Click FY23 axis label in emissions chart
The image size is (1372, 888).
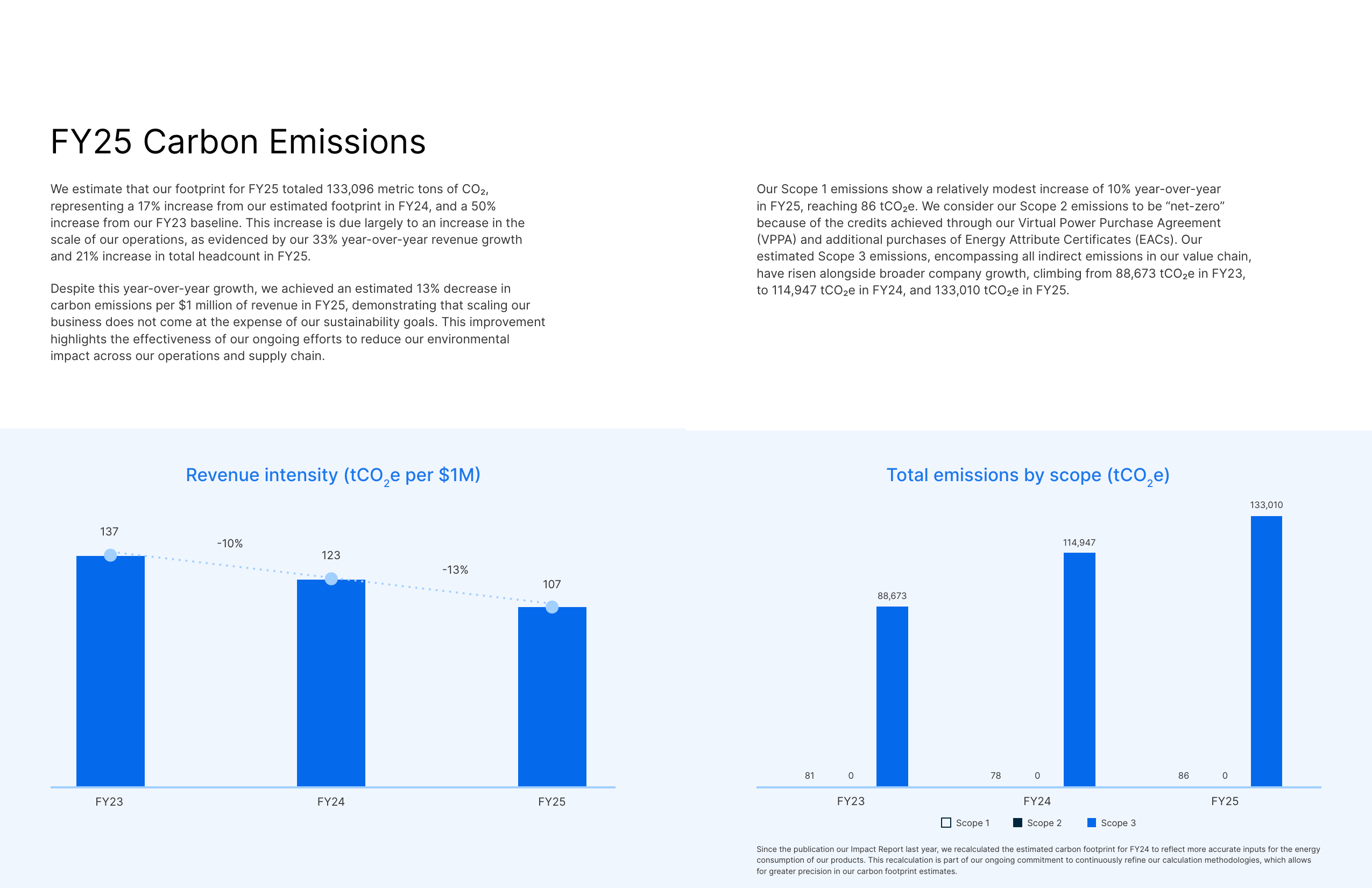[x=851, y=801]
